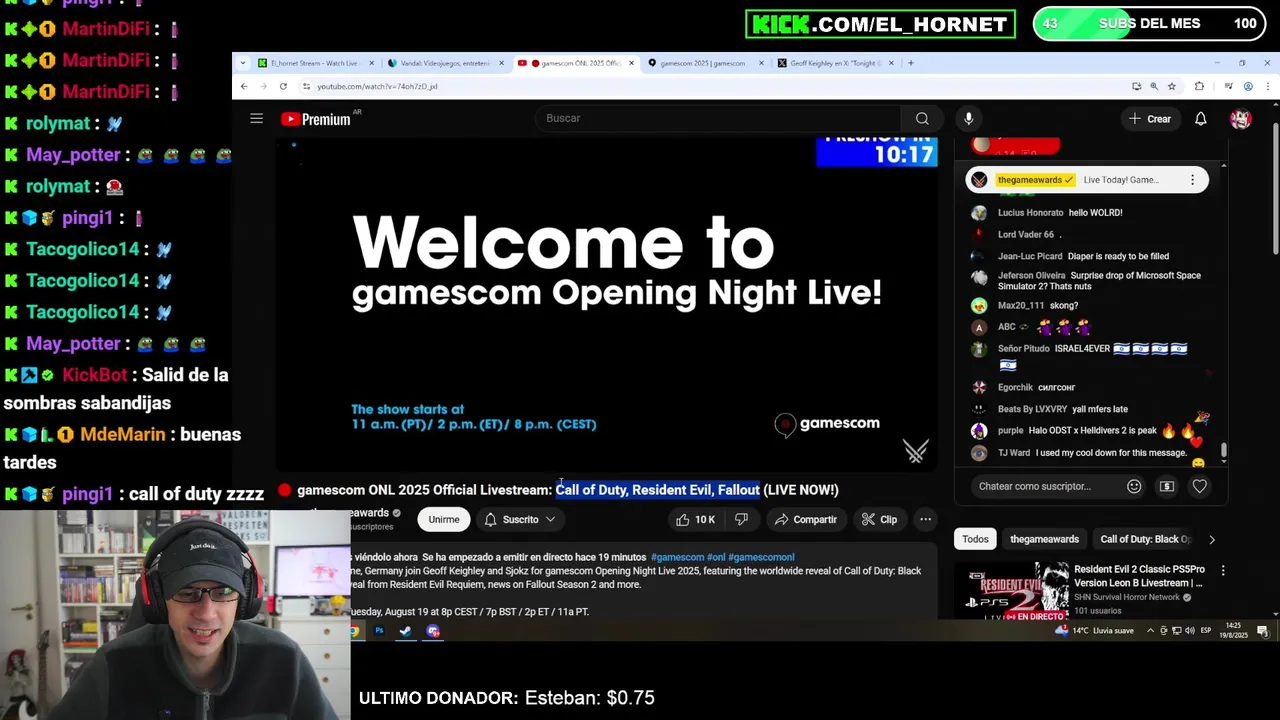Viewport: 1280px width, 720px height.
Task: Click Compartir share button
Action: pos(805,519)
